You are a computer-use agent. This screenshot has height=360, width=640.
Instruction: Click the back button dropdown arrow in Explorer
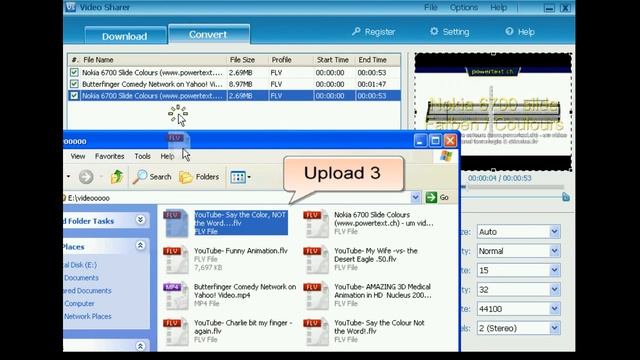[68, 177]
